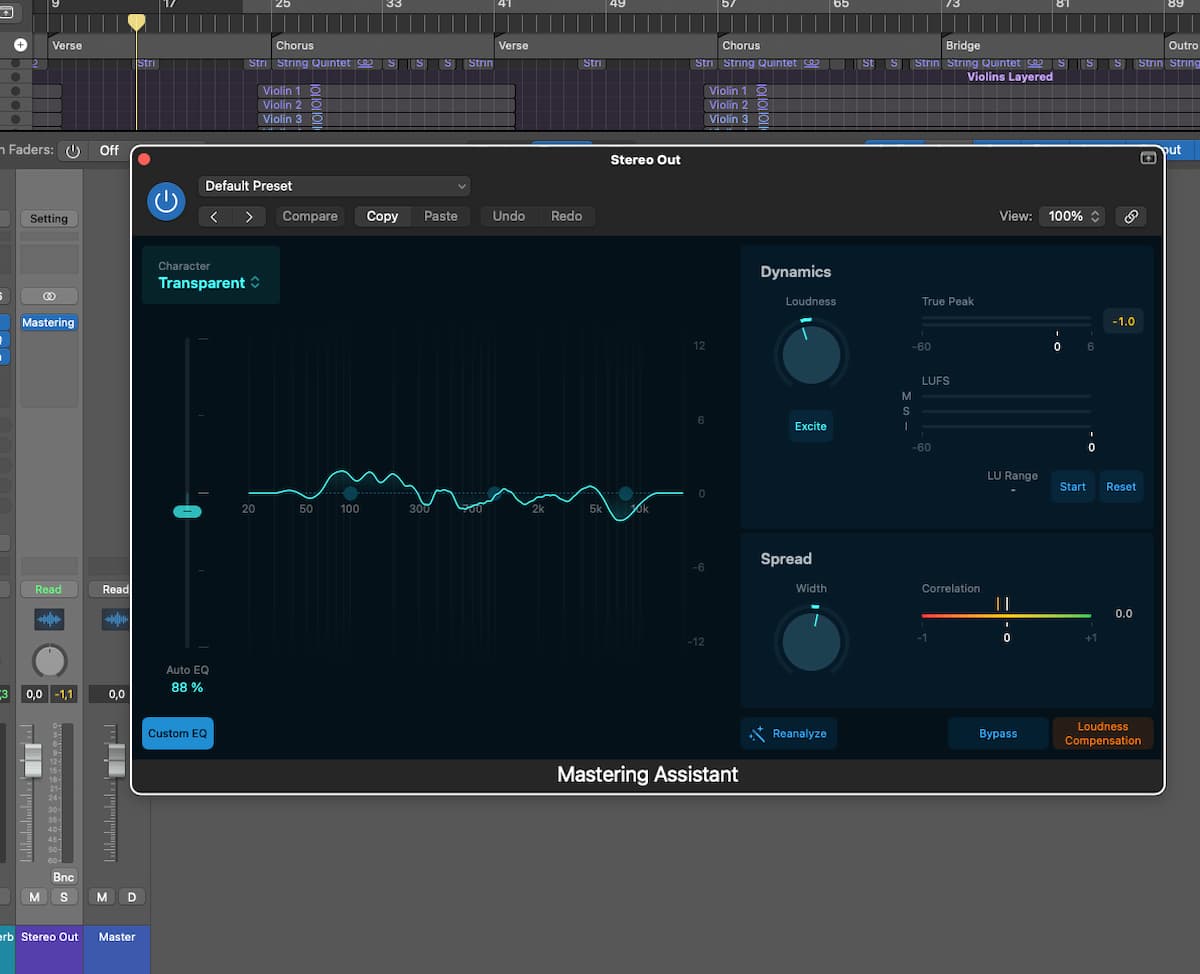The image size is (1200, 974).
Task: Click the LU Range Start button
Action: click(x=1073, y=487)
